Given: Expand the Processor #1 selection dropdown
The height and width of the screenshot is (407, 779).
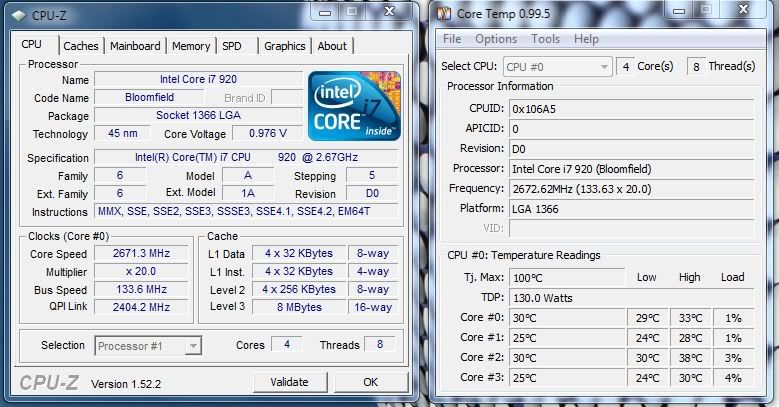Looking at the screenshot, I should pyautogui.click(x=193, y=345).
